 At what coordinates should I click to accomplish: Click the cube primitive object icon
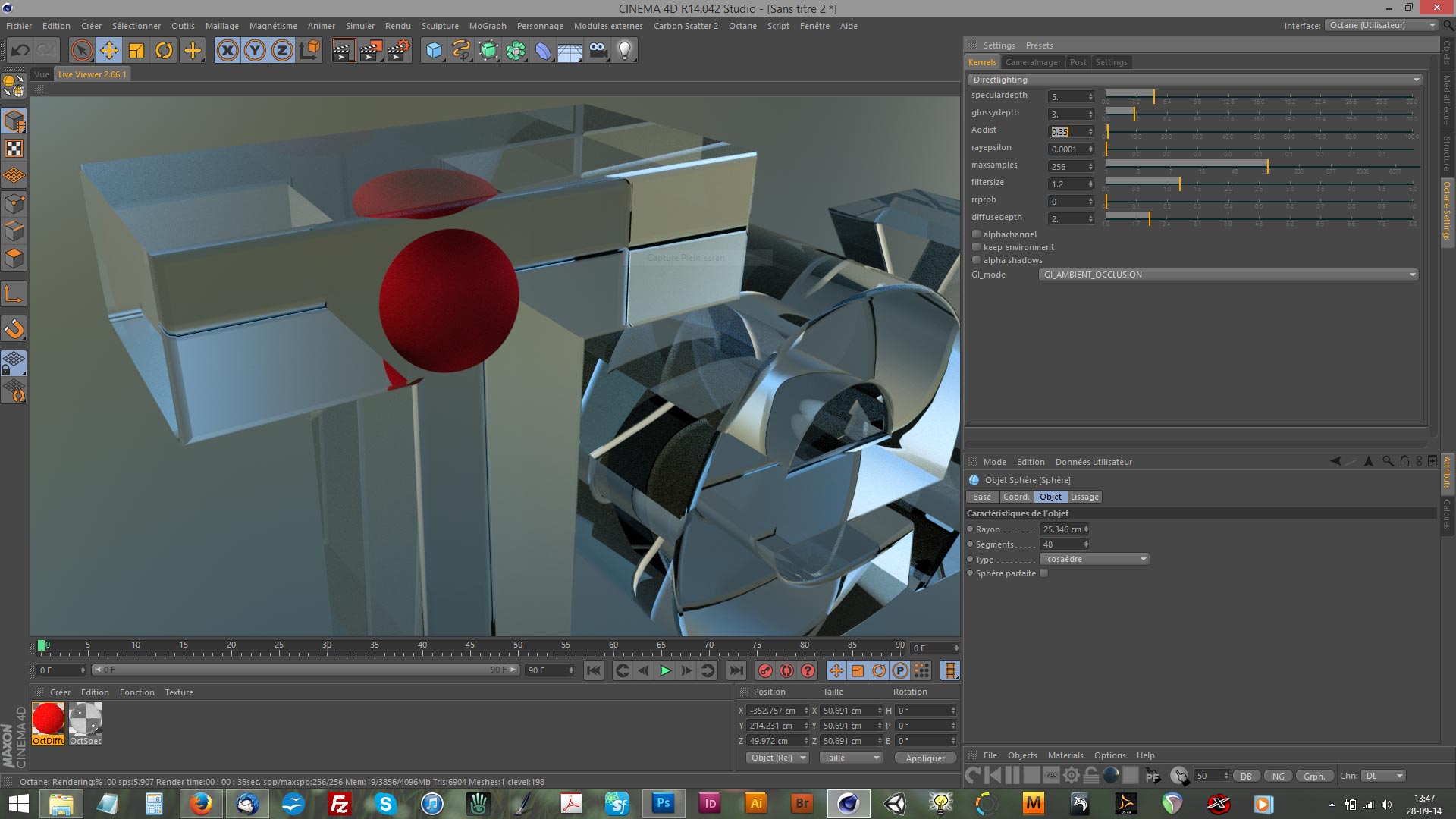pyautogui.click(x=433, y=51)
